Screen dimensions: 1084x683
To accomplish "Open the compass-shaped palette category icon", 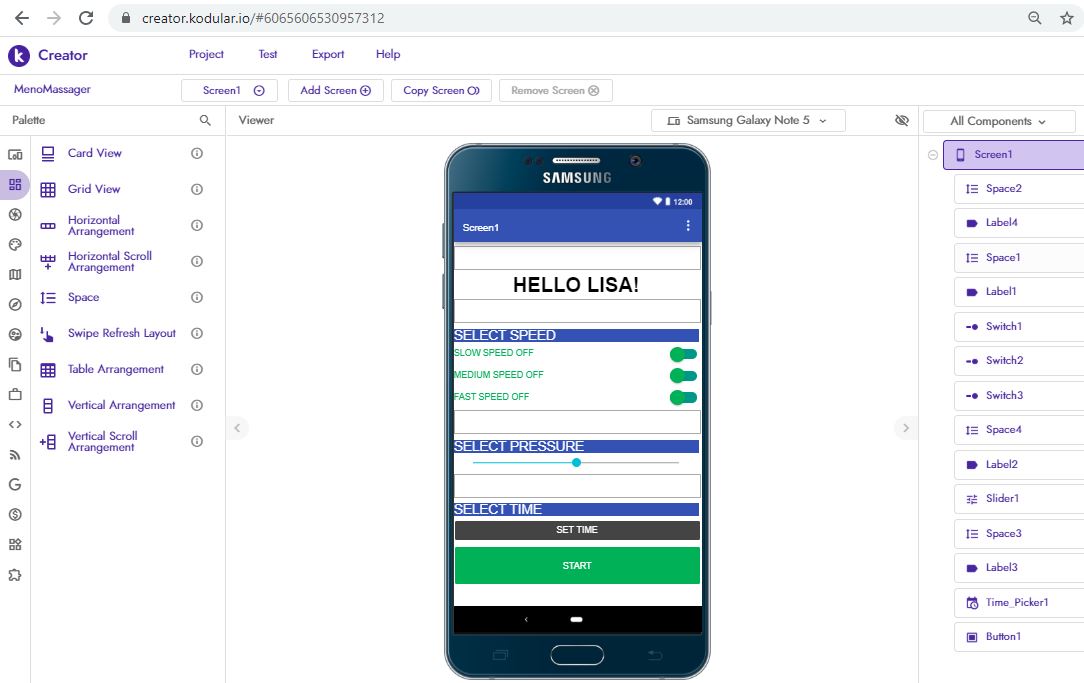I will (15, 304).
